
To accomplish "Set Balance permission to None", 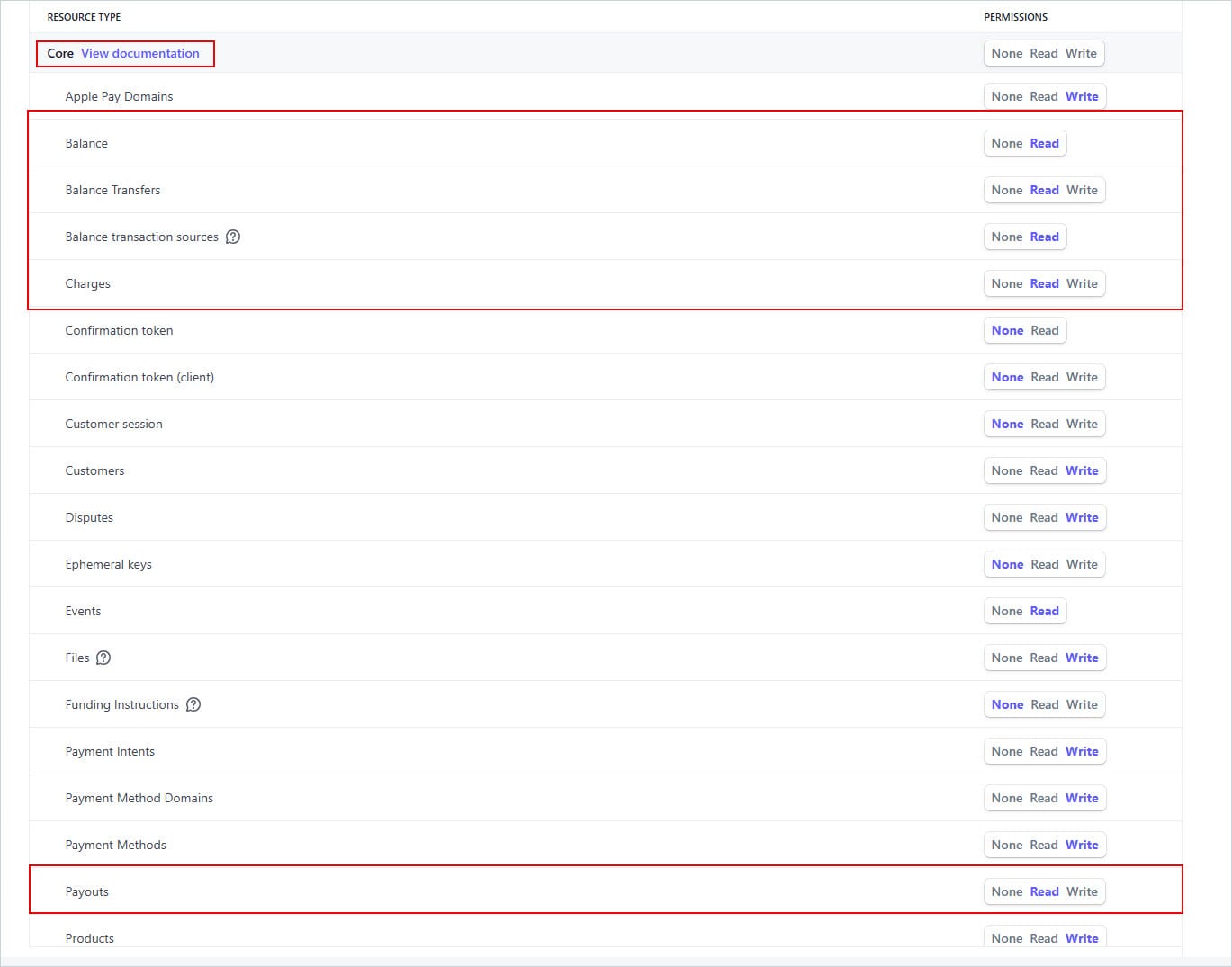I will (1006, 143).
